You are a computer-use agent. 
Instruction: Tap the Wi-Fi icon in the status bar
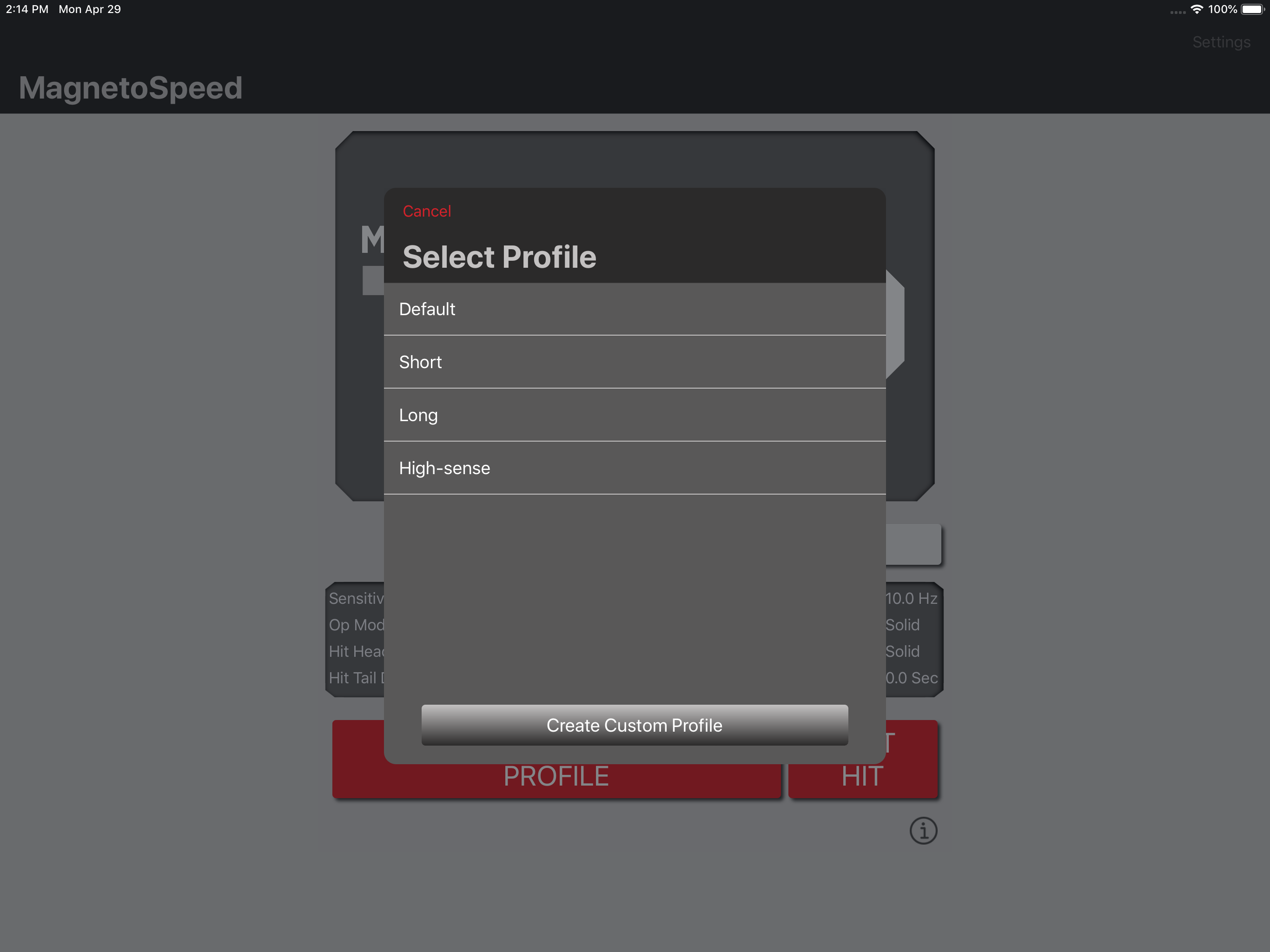click(x=1196, y=9)
